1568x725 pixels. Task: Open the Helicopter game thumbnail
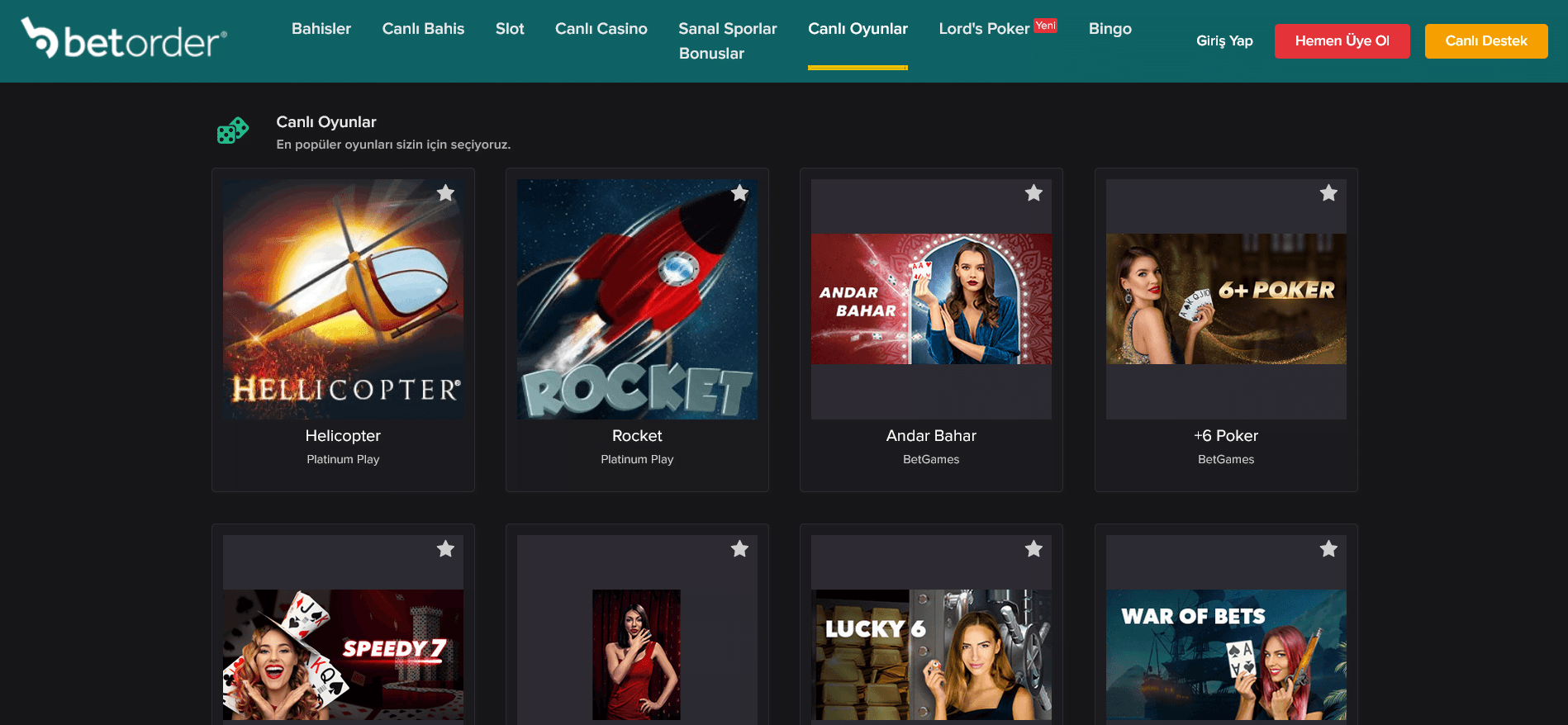[x=343, y=299]
